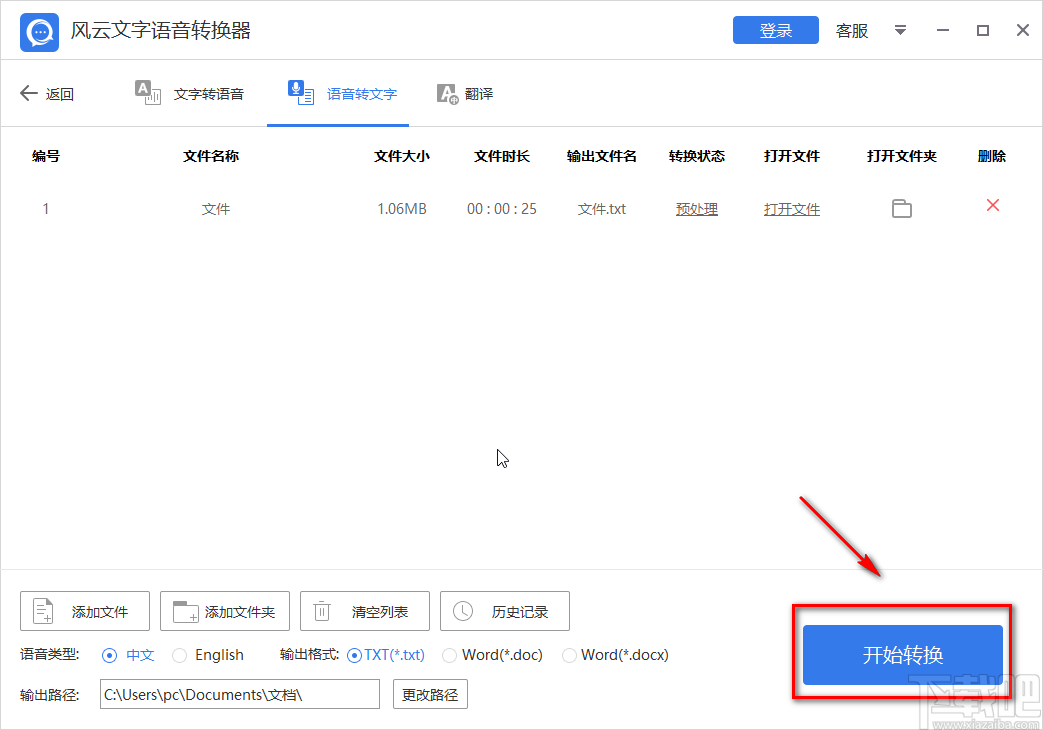Select TXT(*.txt) output format option
Viewport: 1043px width, 730px height.
(354, 655)
